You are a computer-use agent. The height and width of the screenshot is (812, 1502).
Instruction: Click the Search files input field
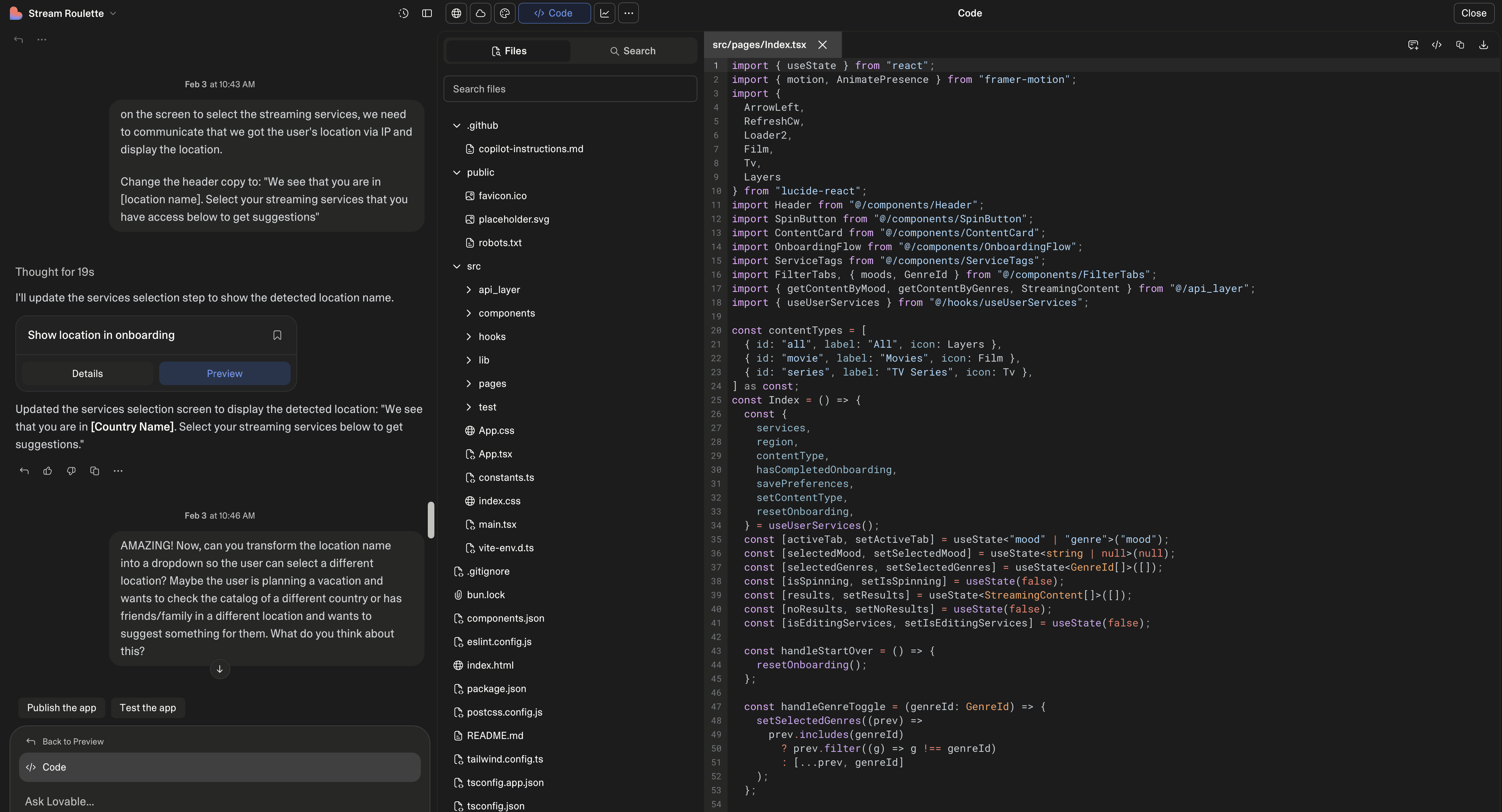(570, 89)
